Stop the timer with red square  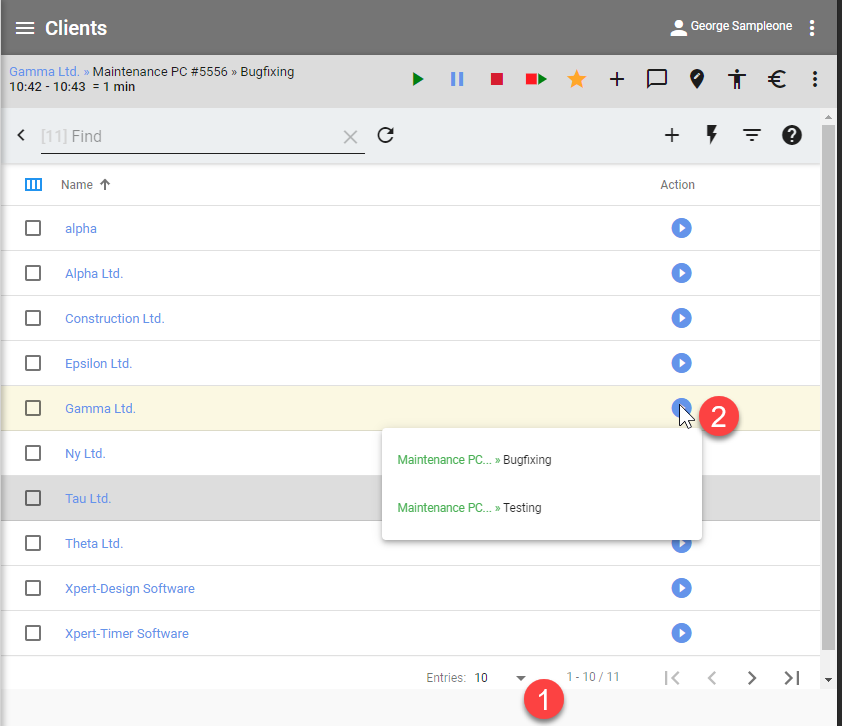[x=497, y=79]
